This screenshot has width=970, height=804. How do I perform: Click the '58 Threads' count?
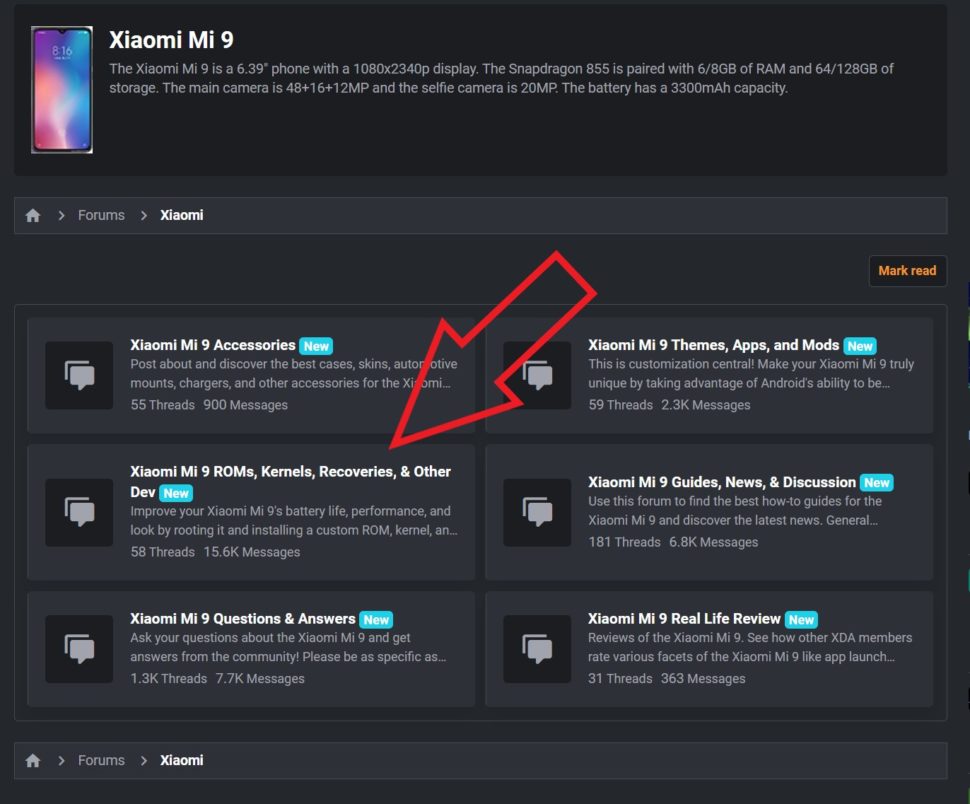[163, 552]
